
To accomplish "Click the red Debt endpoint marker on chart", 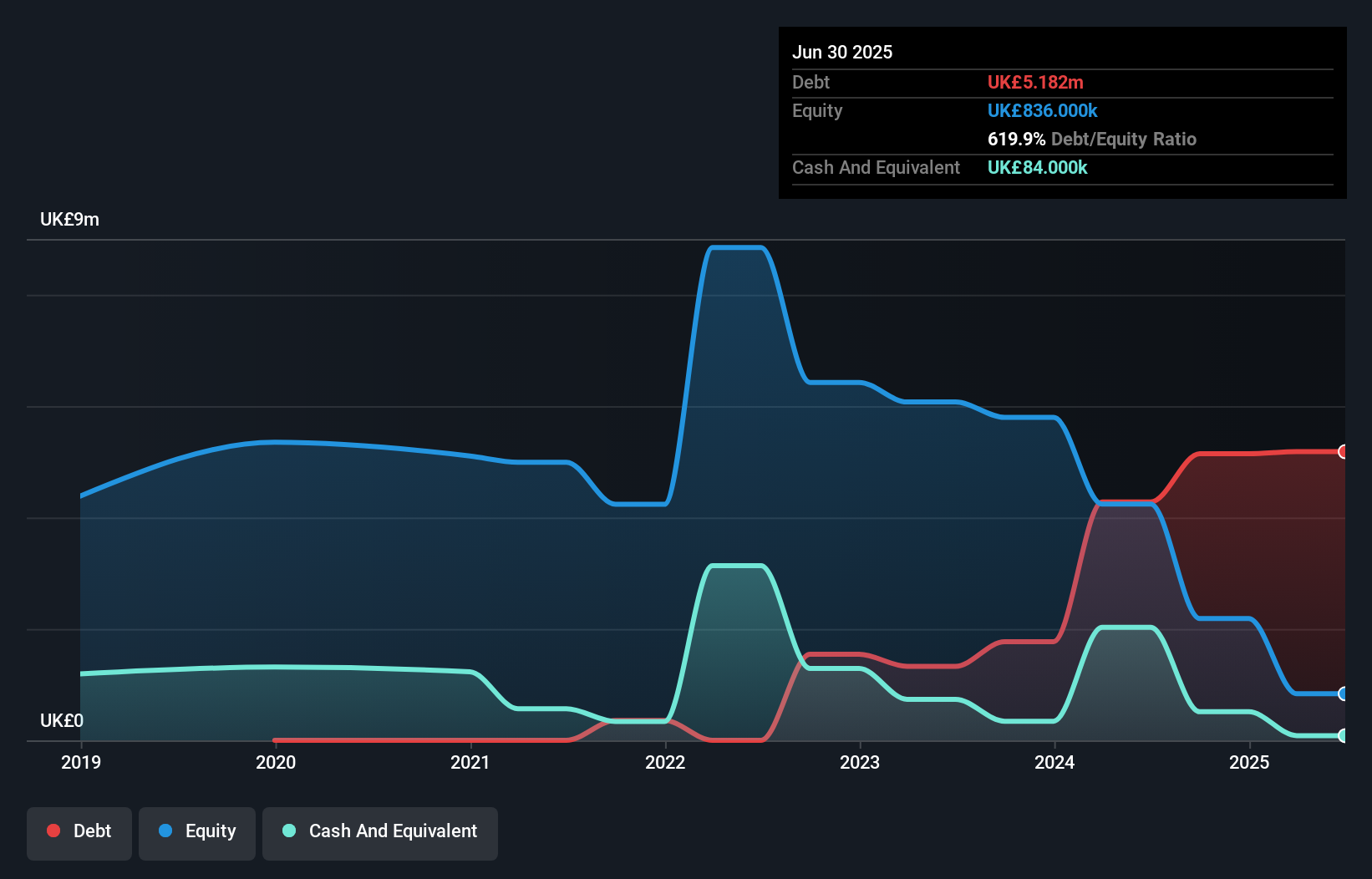I will pyautogui.click(x=1343, y=451).
